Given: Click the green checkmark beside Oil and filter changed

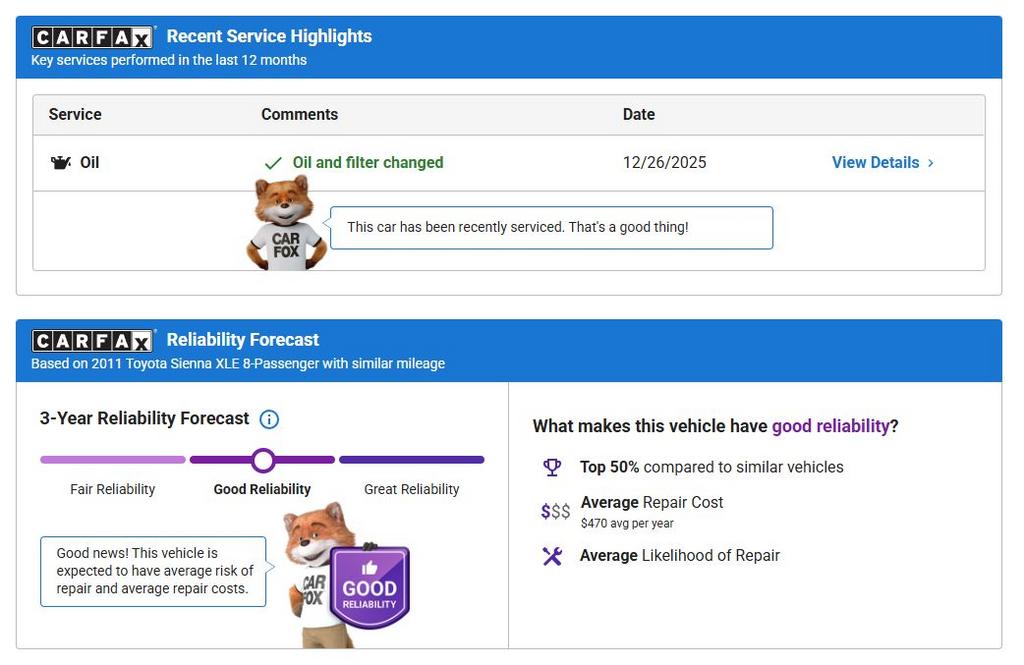Looking at the screenshot, I should (x=272, y=163).
